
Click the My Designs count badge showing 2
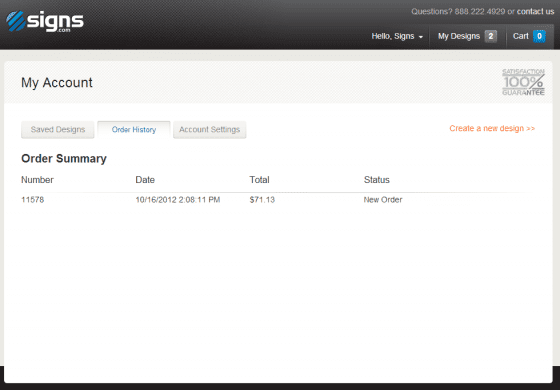491,36
